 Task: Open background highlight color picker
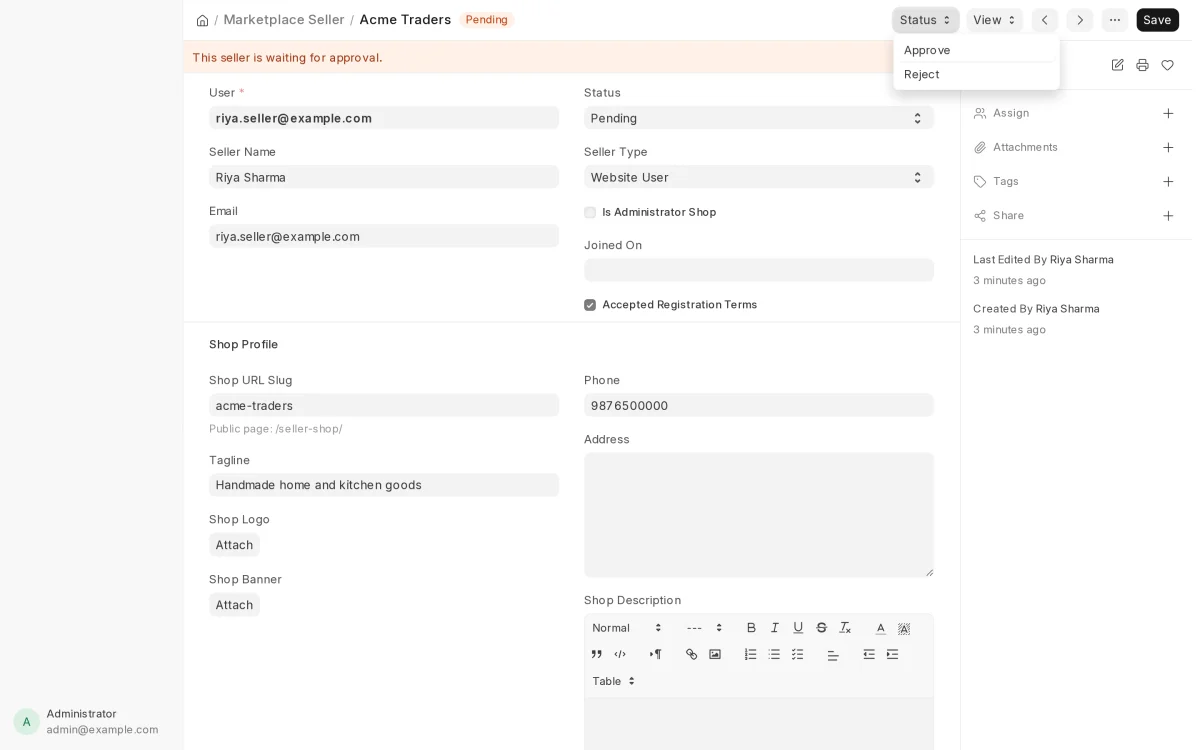pyautogui.click(x=904, y=628)
